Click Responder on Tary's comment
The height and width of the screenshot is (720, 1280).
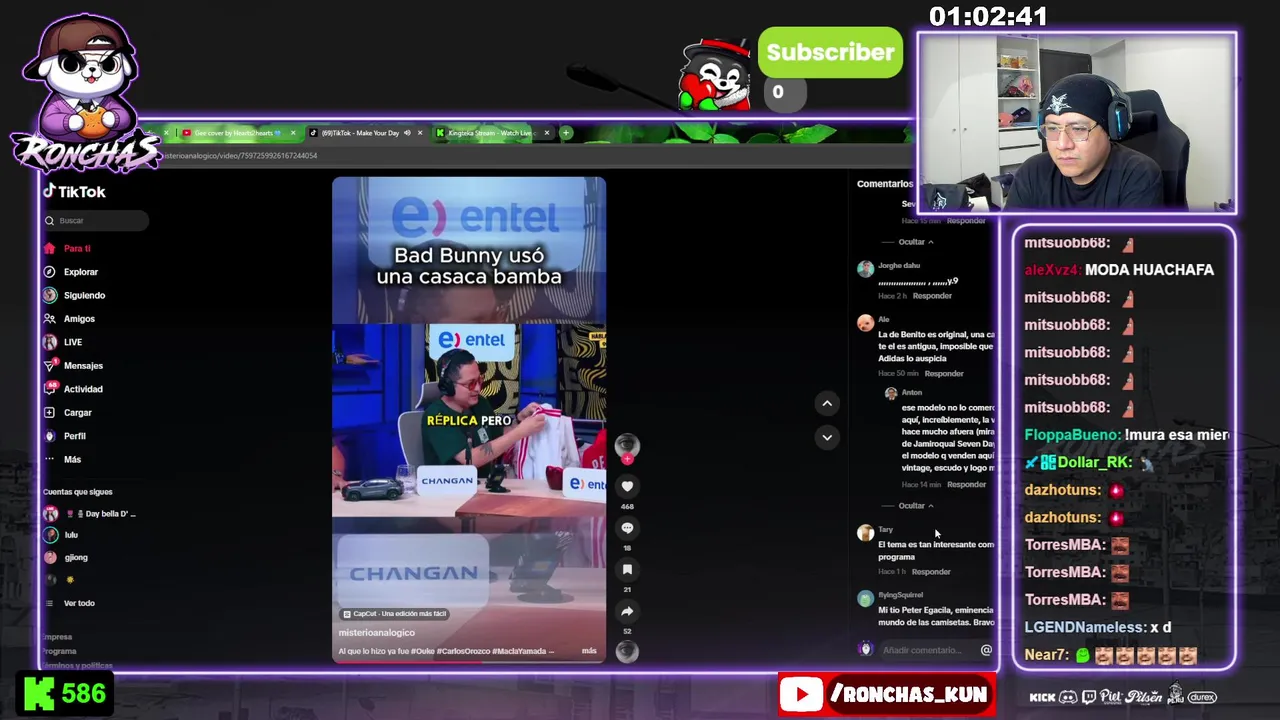coord(931,572)
